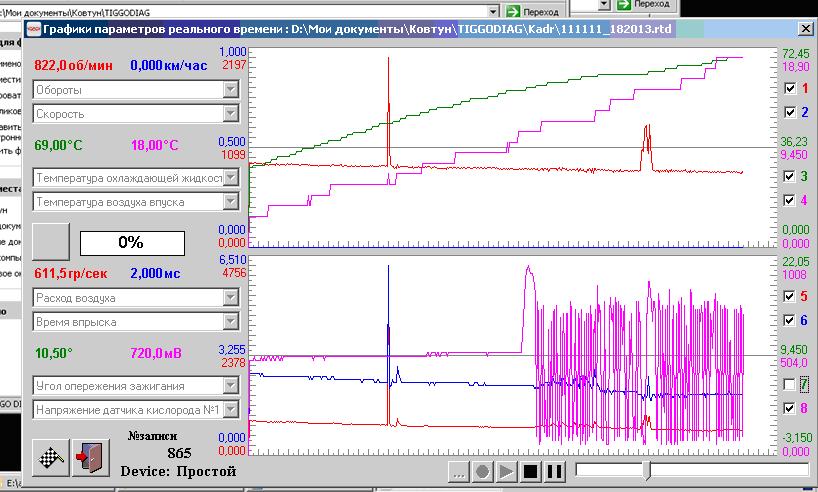
Task: Click the checkered flag icon button
Action: 51,458
